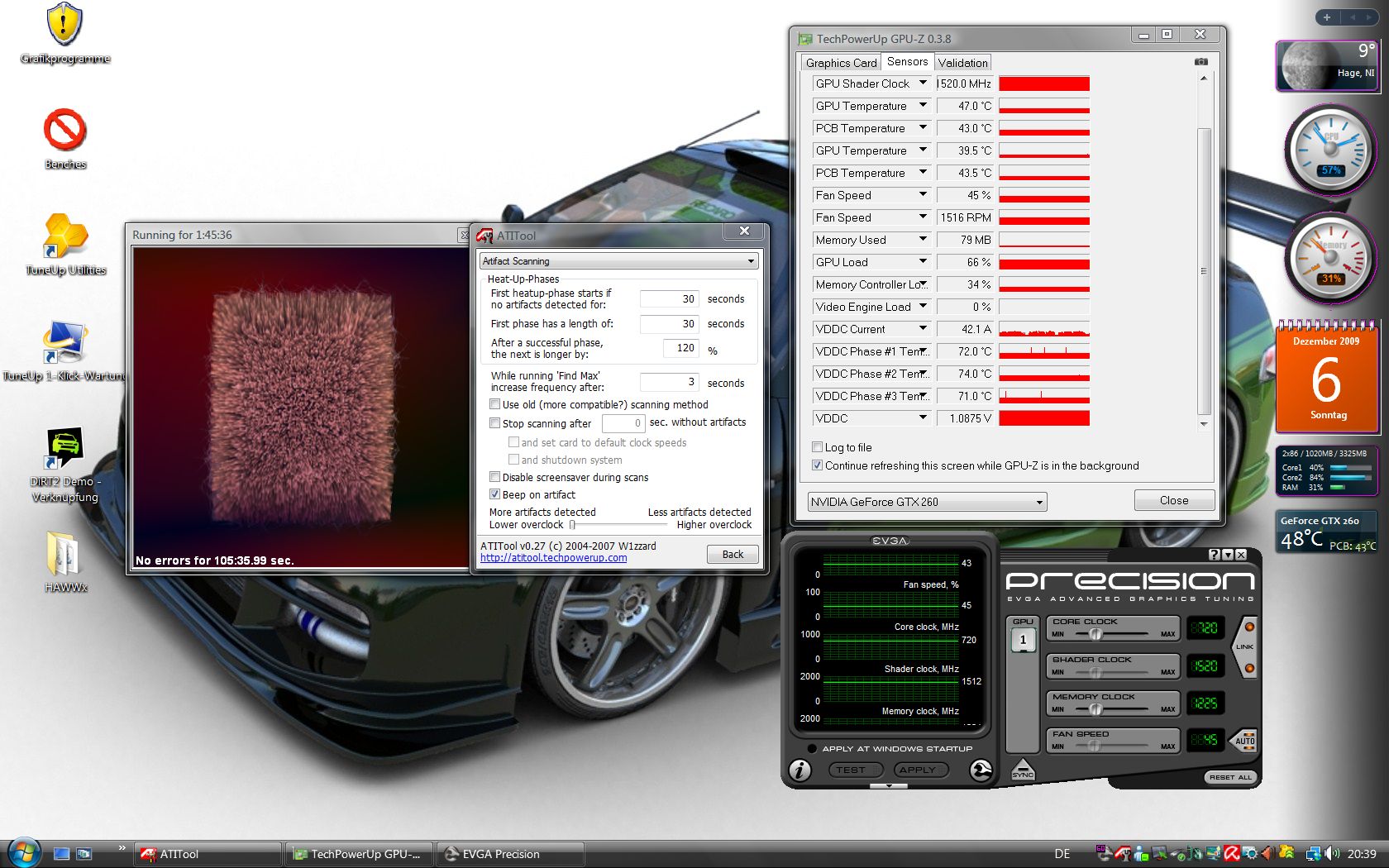Enable 'Use old (more compatible?) scanning method'

click(x=494, y=404)
